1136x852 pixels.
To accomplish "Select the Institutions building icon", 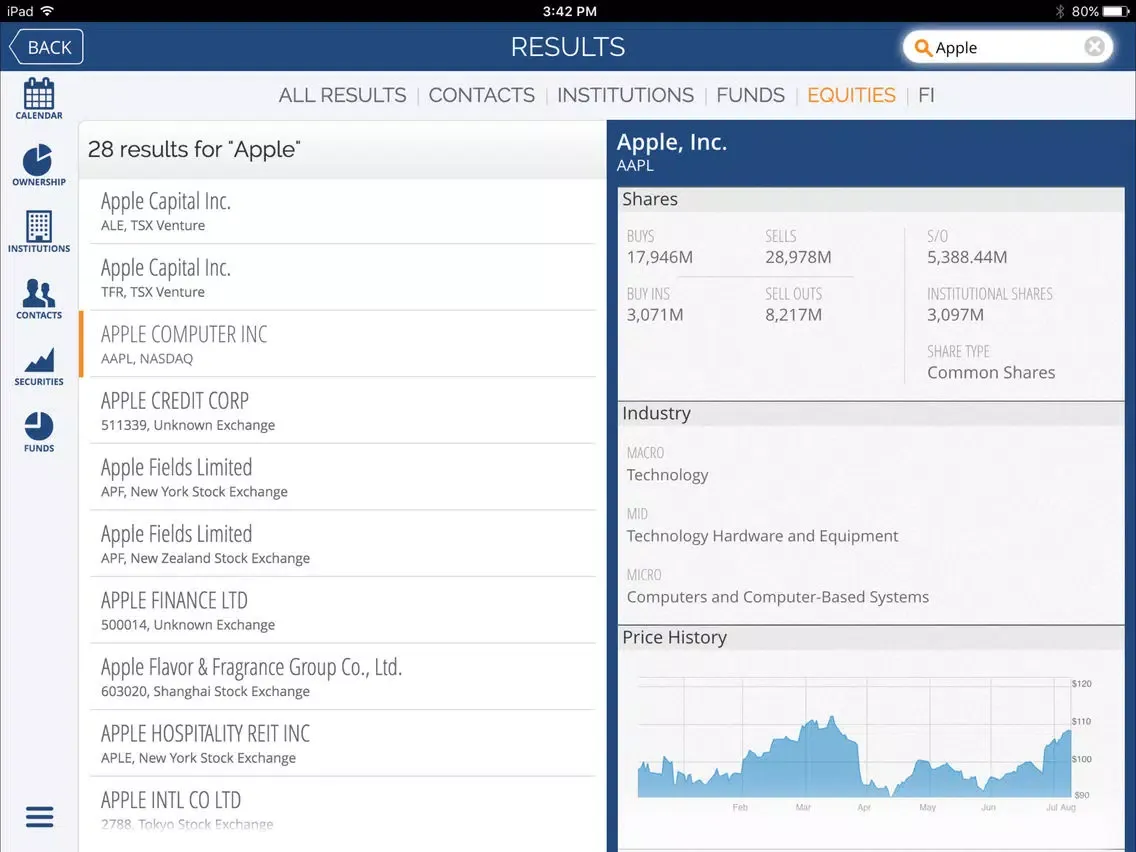I will click(x=38, y=232).
